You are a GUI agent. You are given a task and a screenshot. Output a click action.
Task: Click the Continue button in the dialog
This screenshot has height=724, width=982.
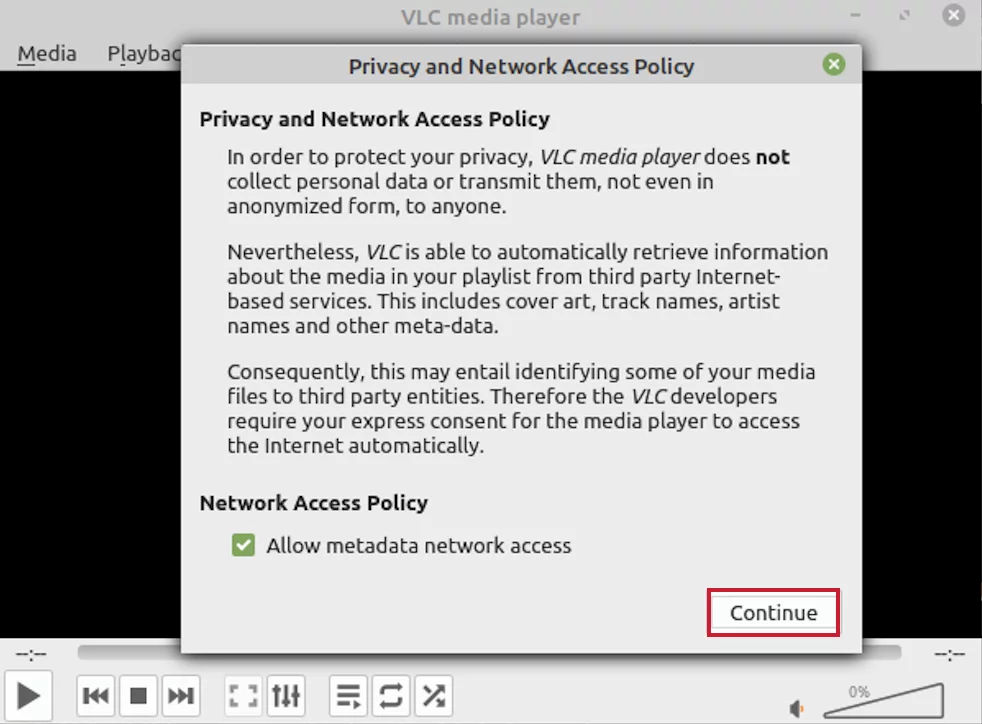click(773, 613)
